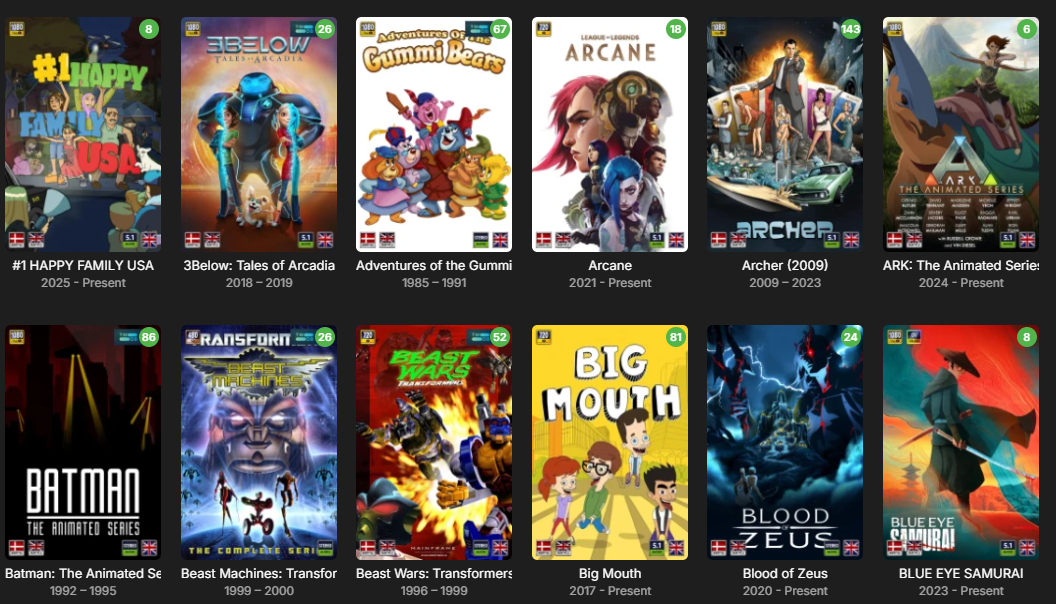1056x604 pixels.
Task: Click the green 86 badge on Batman poster
Action: (148, 337)
